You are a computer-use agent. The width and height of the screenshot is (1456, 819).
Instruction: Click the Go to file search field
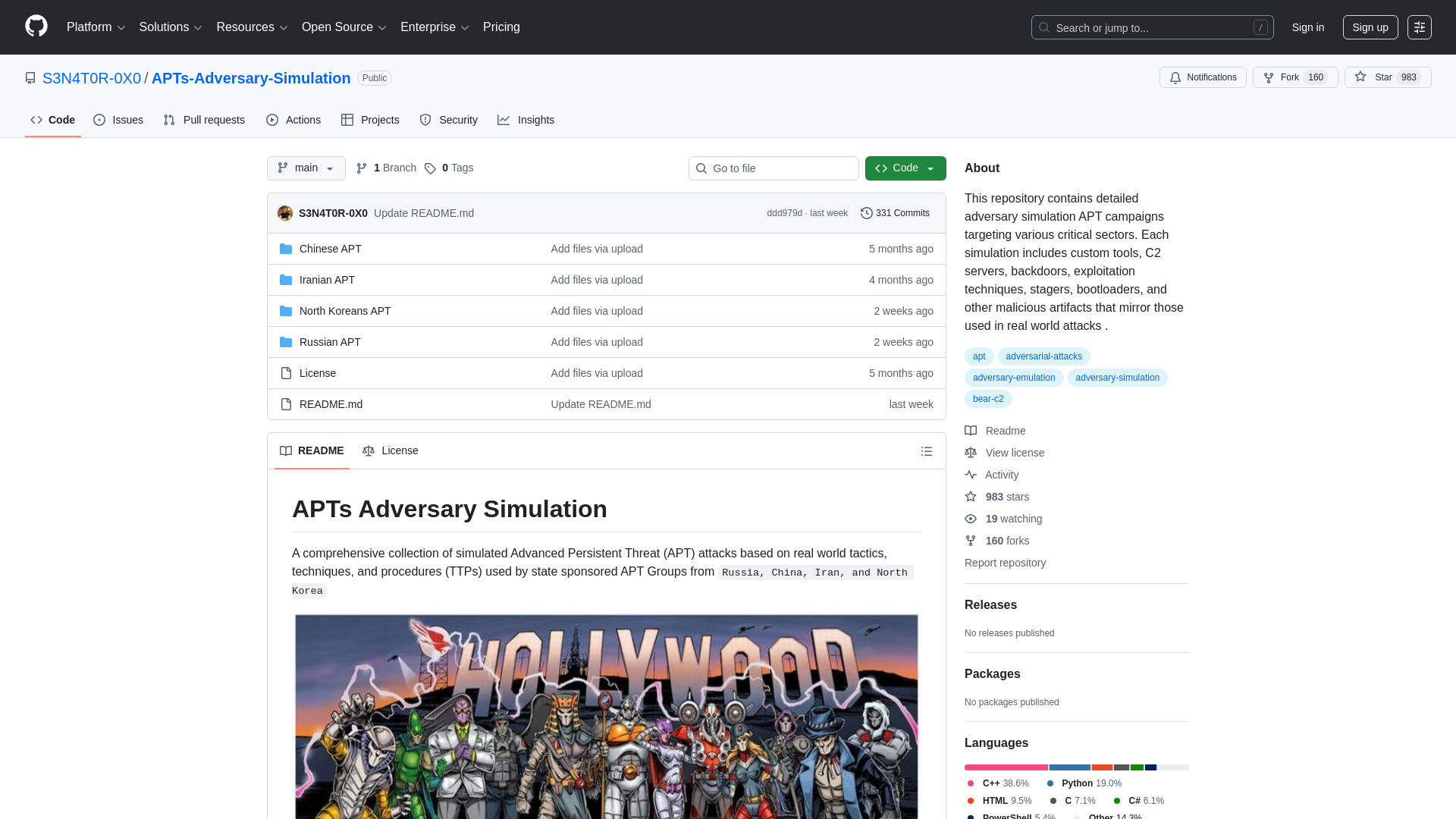click(773, 168)
